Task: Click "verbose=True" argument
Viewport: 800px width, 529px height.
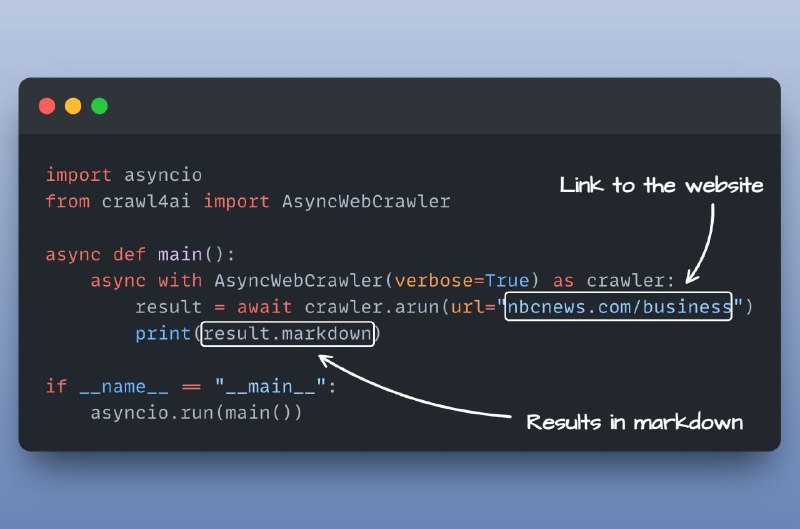Action: pos(462,281)
